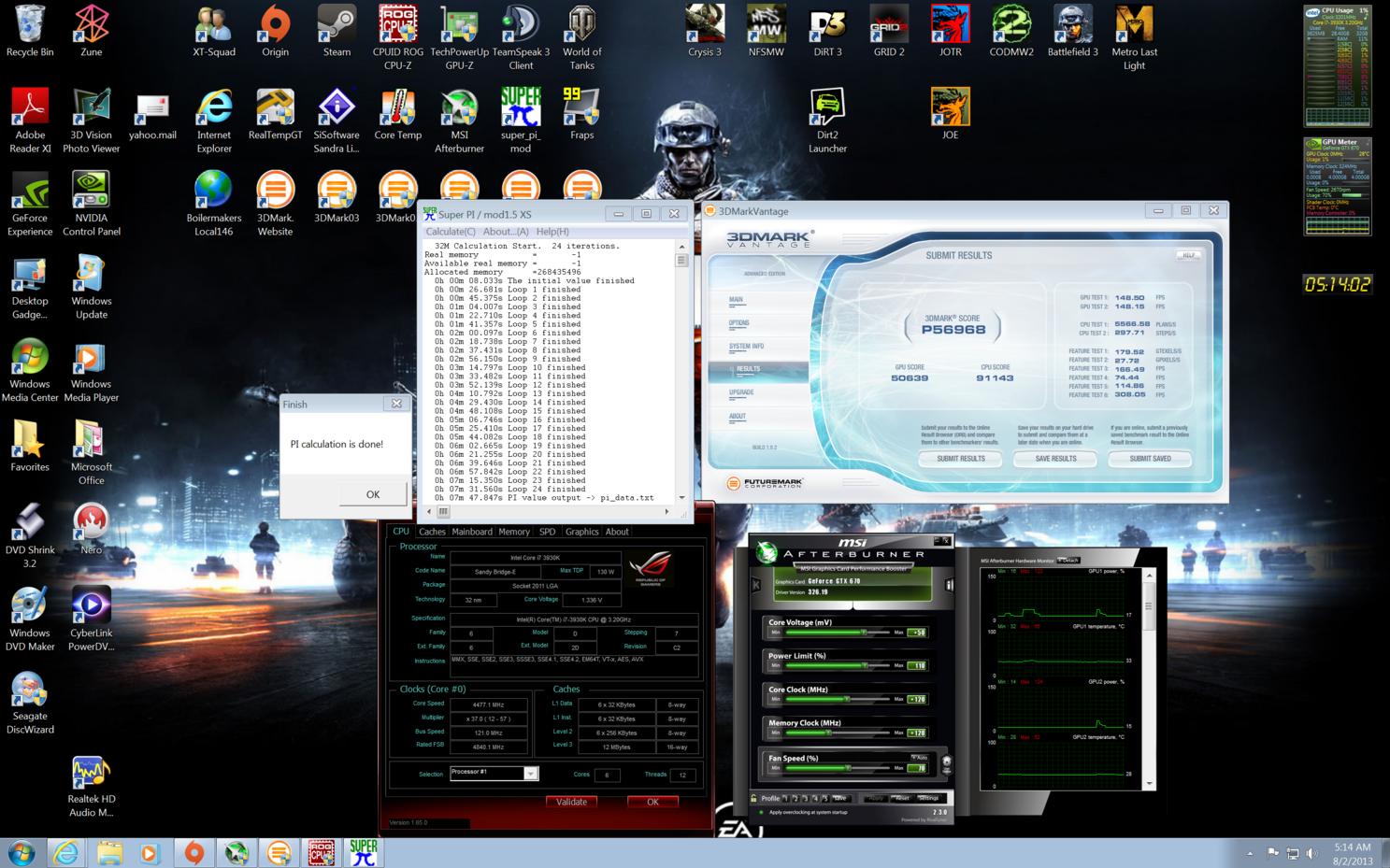Open user-defined fan settings icon in Afterburner
Viewport: 1390px width, 868px height.
tap(946, 763)
